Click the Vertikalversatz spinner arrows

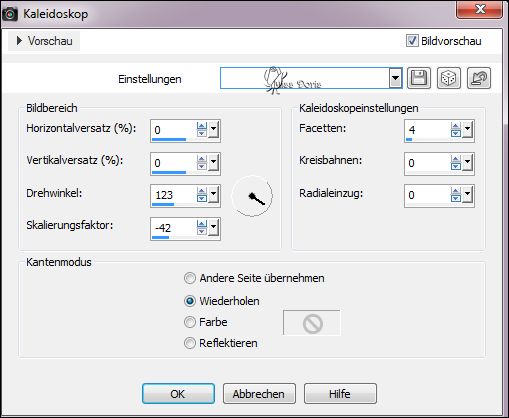tap(202, 162)
